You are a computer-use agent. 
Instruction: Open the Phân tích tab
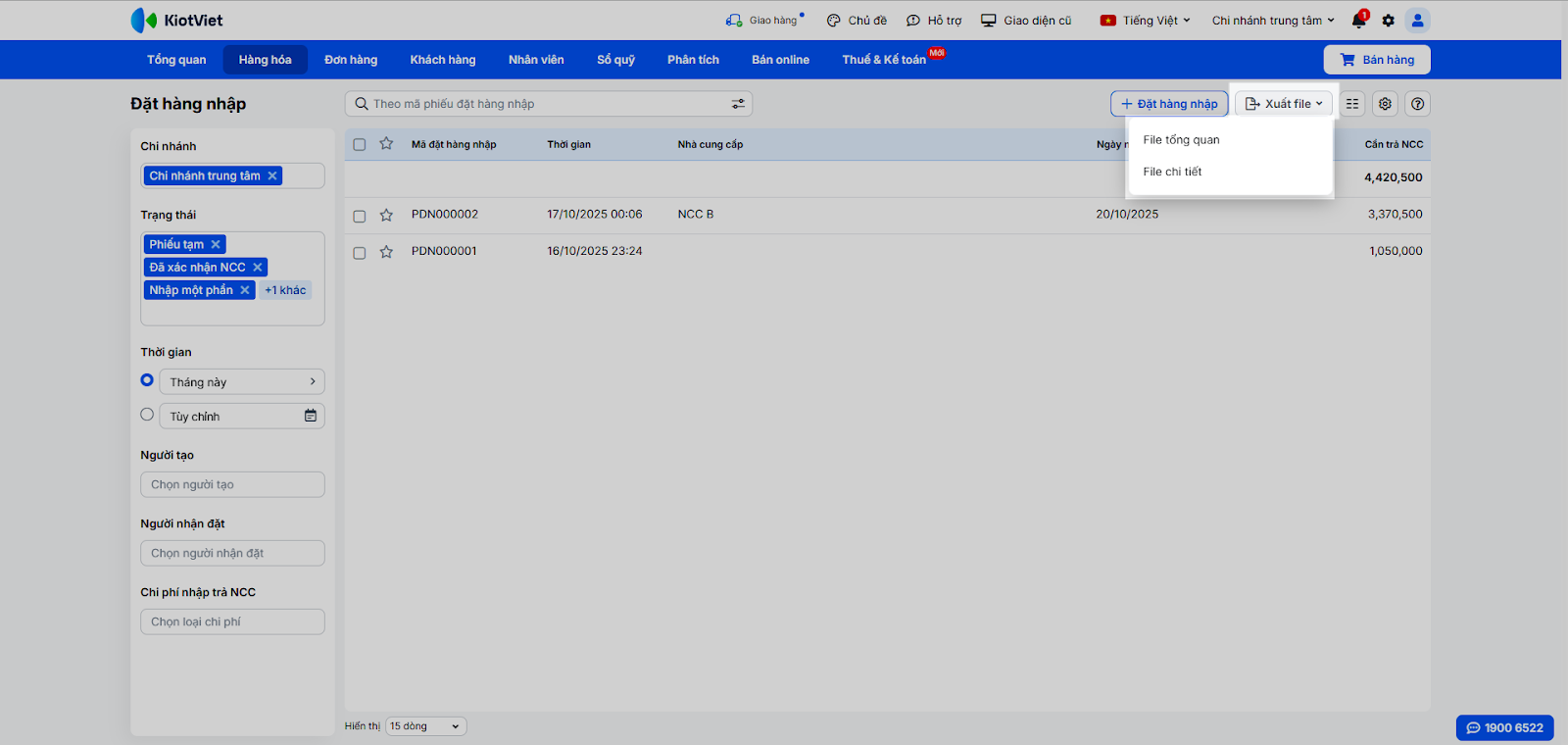pos(693,60)
